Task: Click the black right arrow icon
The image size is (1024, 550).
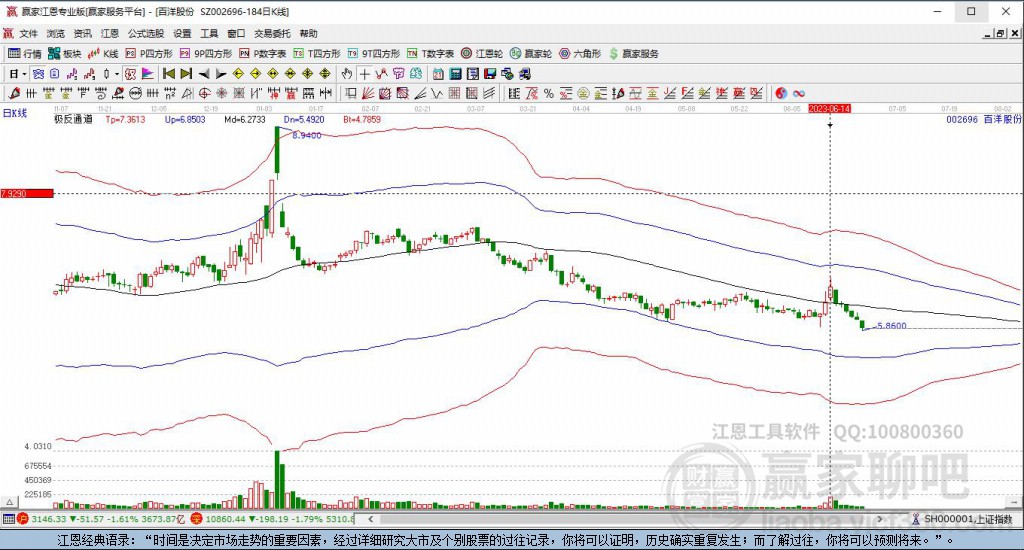Action: (221, 74)
